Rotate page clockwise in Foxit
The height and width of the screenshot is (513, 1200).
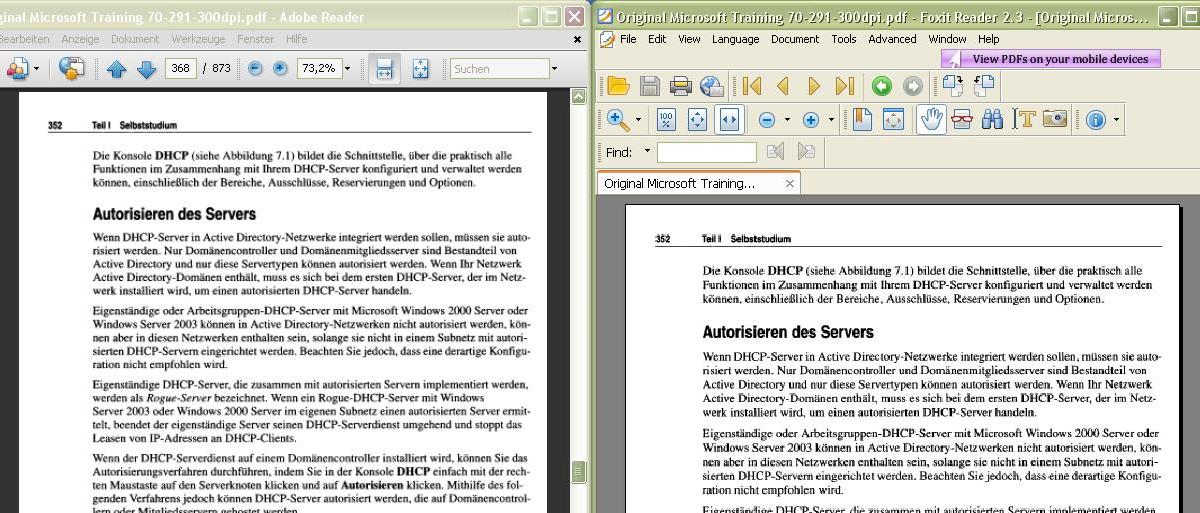coord(953,86)
